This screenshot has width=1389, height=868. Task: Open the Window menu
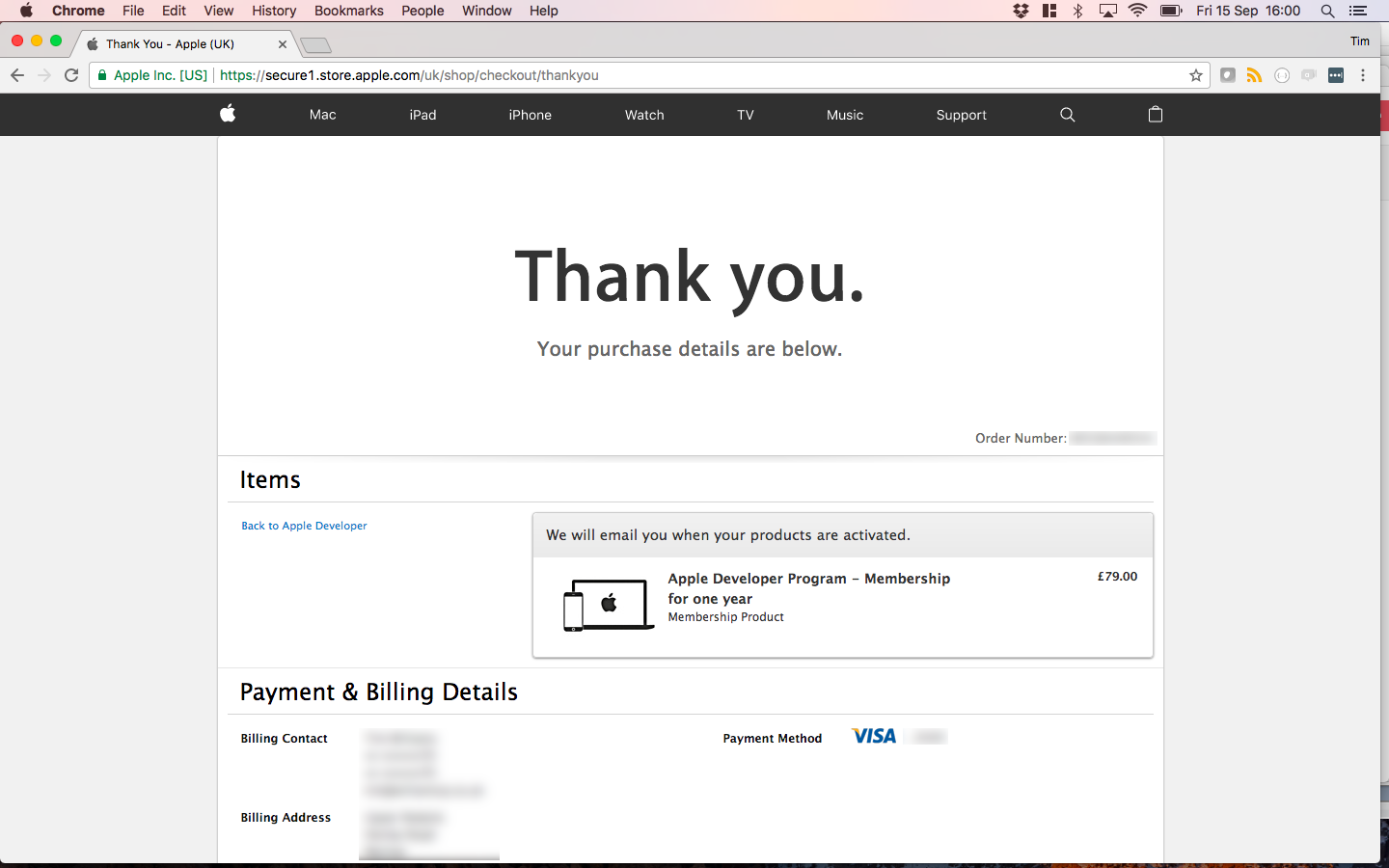tap(487, 11)
